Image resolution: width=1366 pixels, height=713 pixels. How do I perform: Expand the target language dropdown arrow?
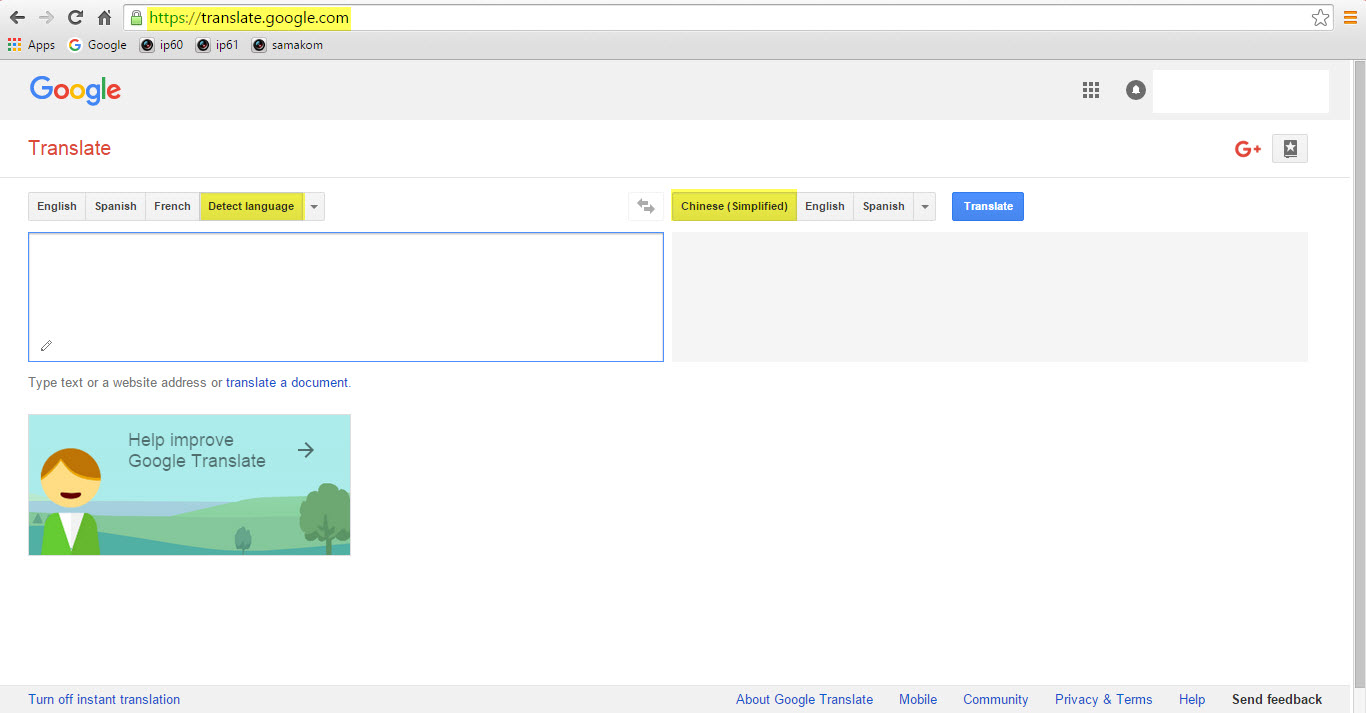tap(925, 206)
